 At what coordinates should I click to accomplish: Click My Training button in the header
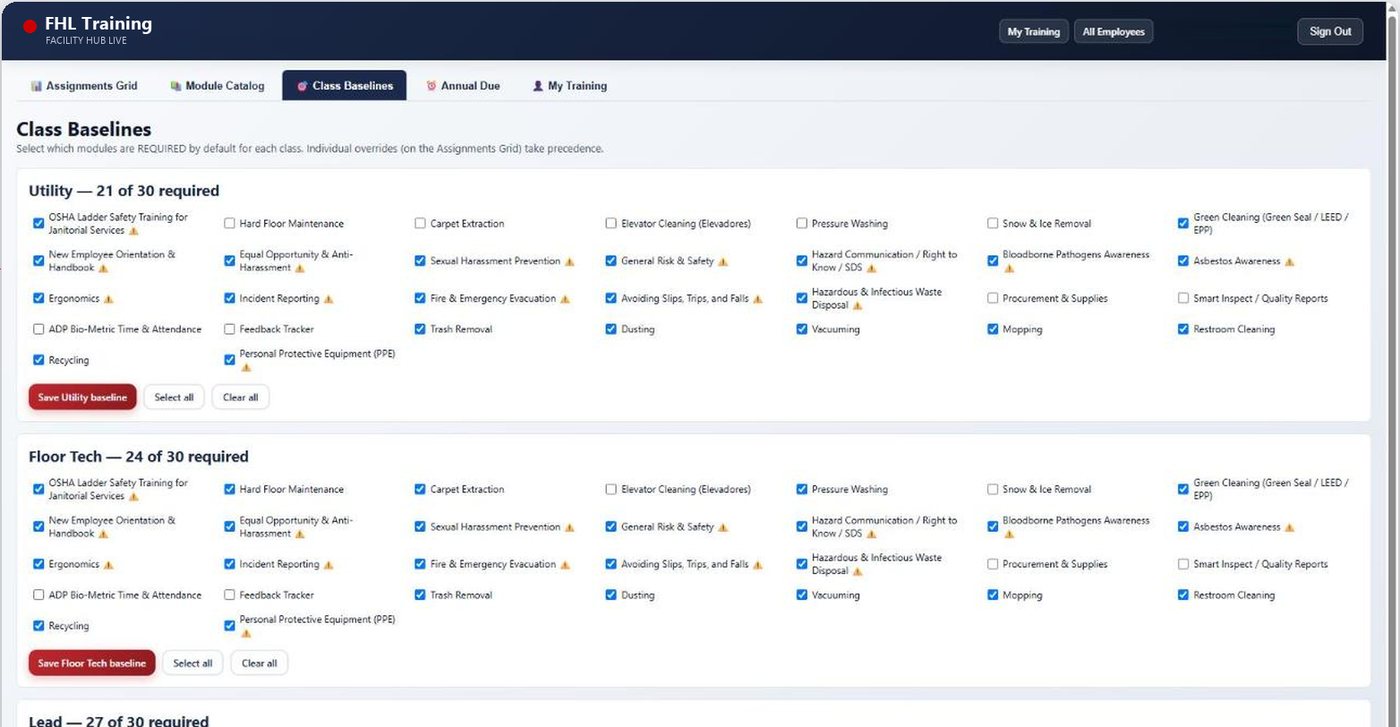[x=1034, y=32]
